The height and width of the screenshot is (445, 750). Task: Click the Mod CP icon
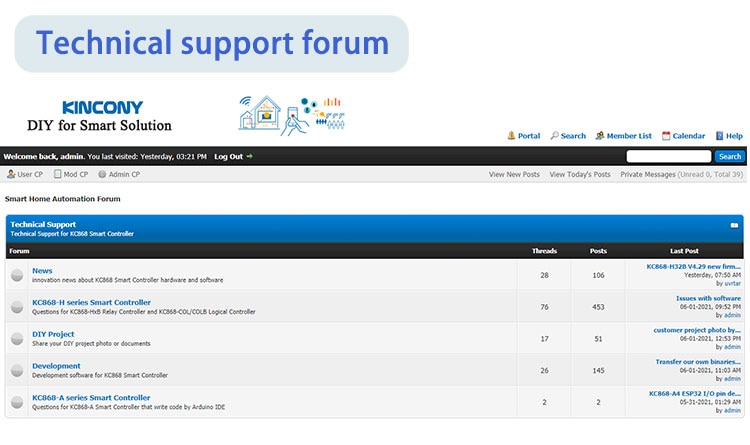(x=57, y=174)
